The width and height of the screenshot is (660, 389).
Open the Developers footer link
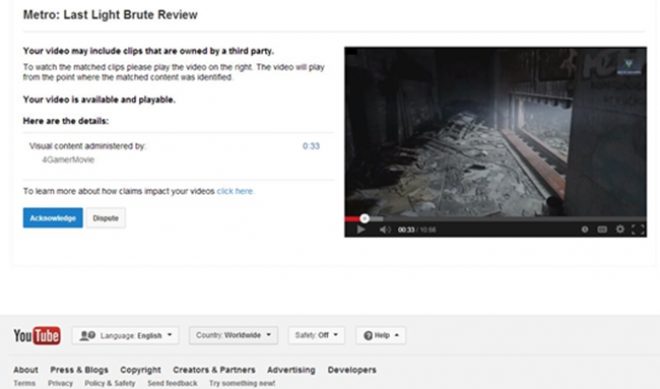pyautogui.click(x=352, y=370)
